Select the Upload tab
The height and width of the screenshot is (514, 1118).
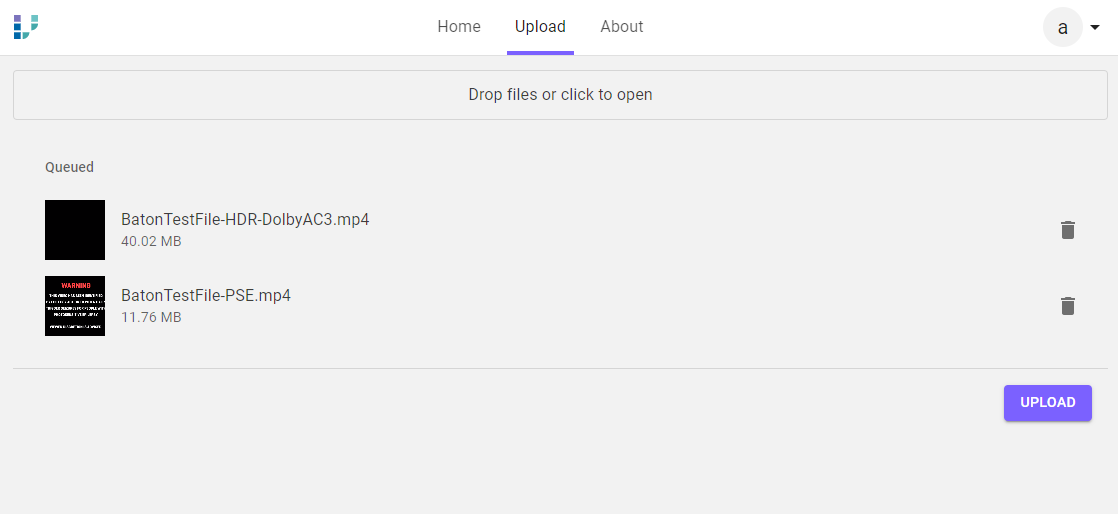(x=540, y=27)
